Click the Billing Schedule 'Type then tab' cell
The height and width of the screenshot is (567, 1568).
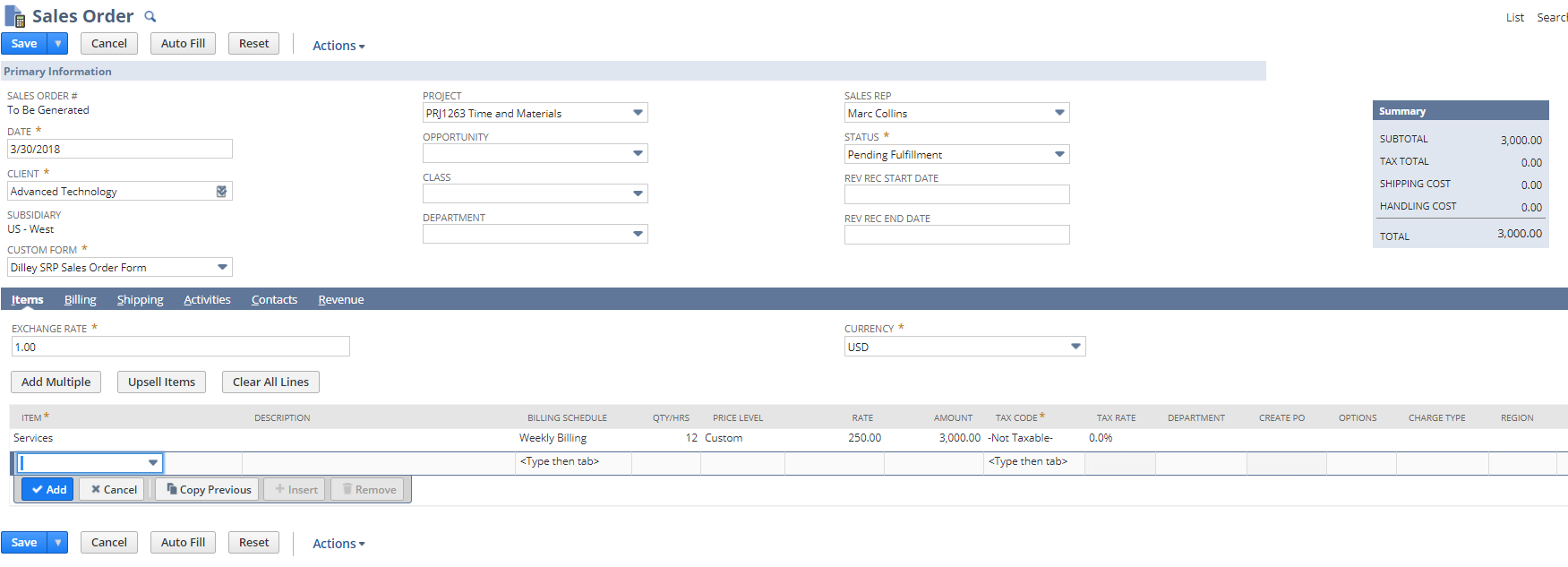[x=574, y=462]
